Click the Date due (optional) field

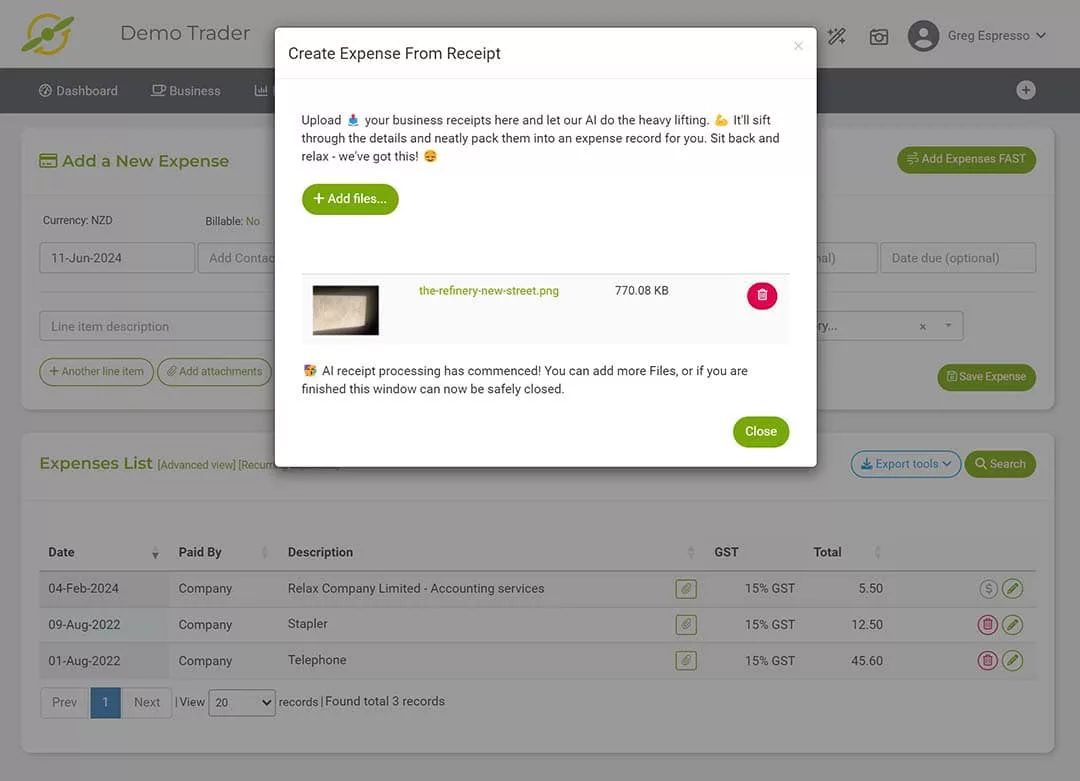coord(957,258)
